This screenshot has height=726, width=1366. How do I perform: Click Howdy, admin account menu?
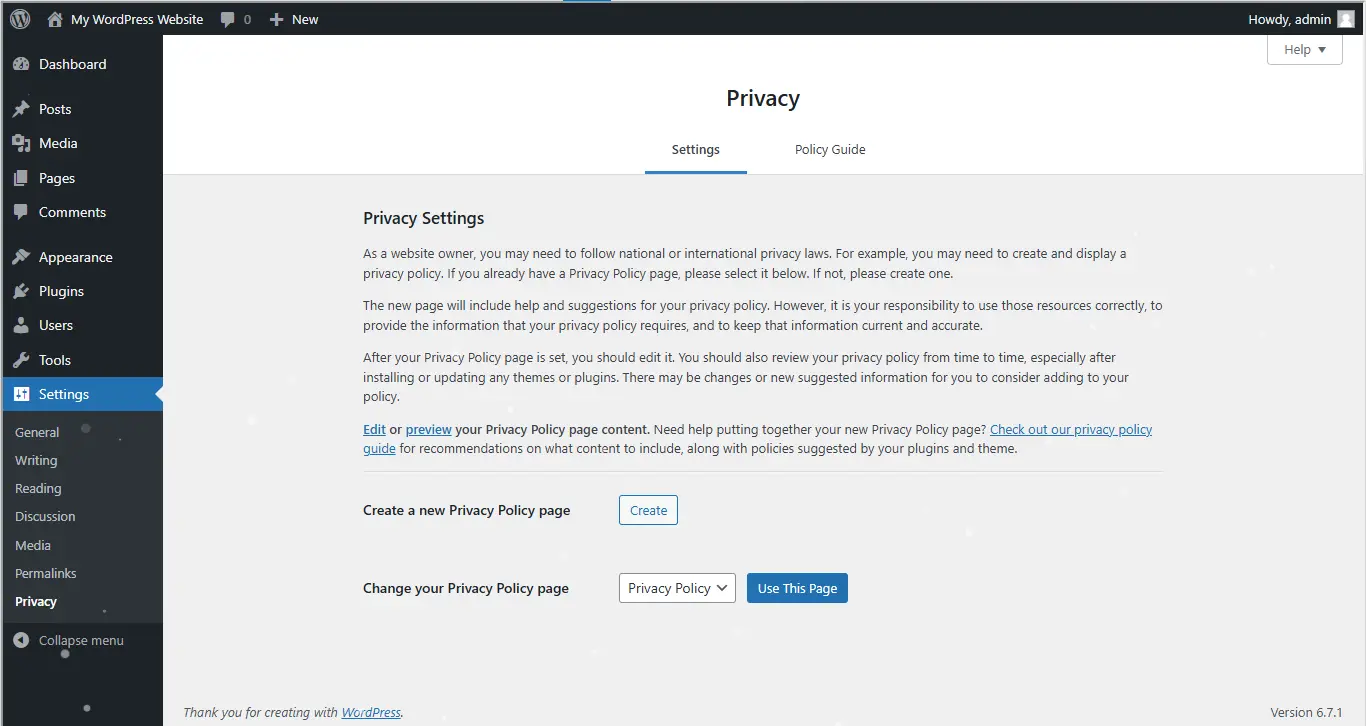point(1301,19)
